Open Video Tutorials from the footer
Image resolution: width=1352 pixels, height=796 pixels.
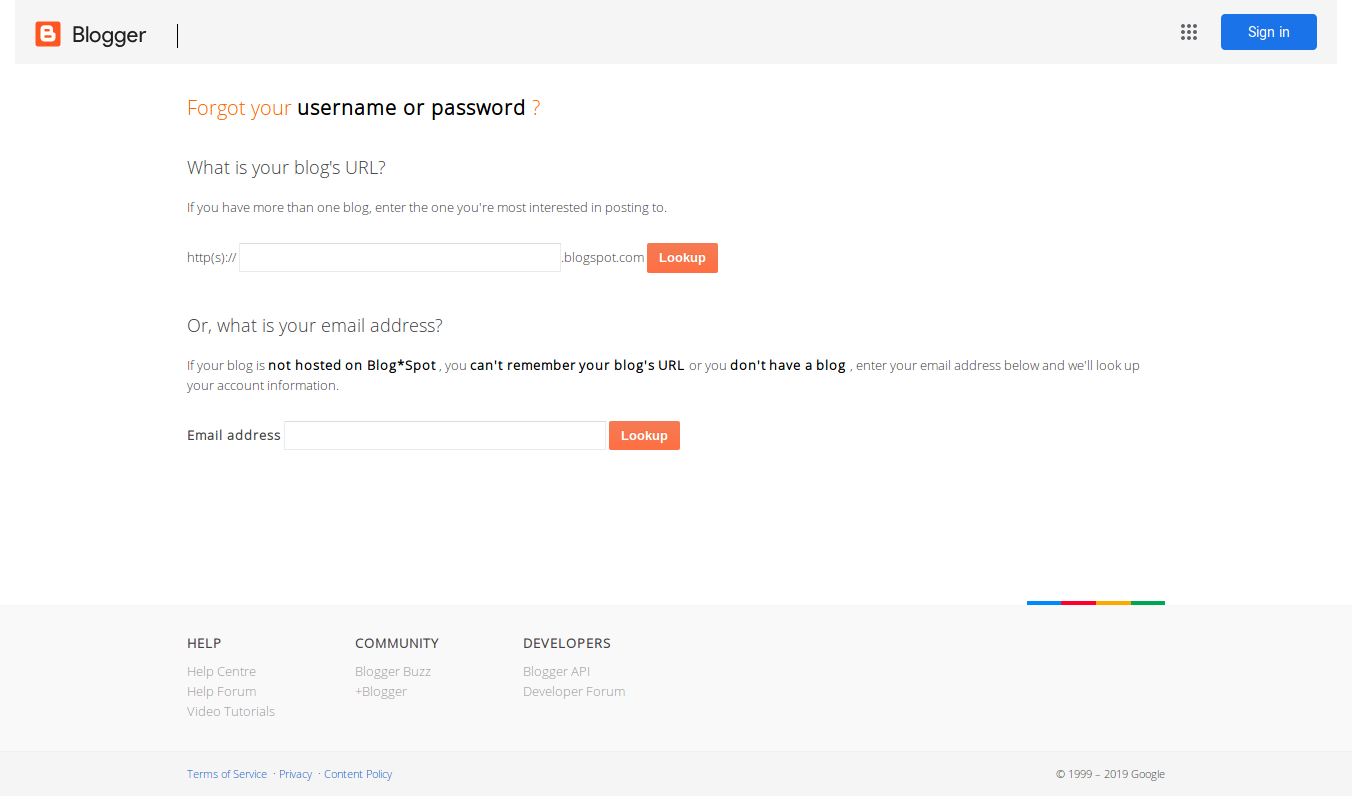click(230, 711)
